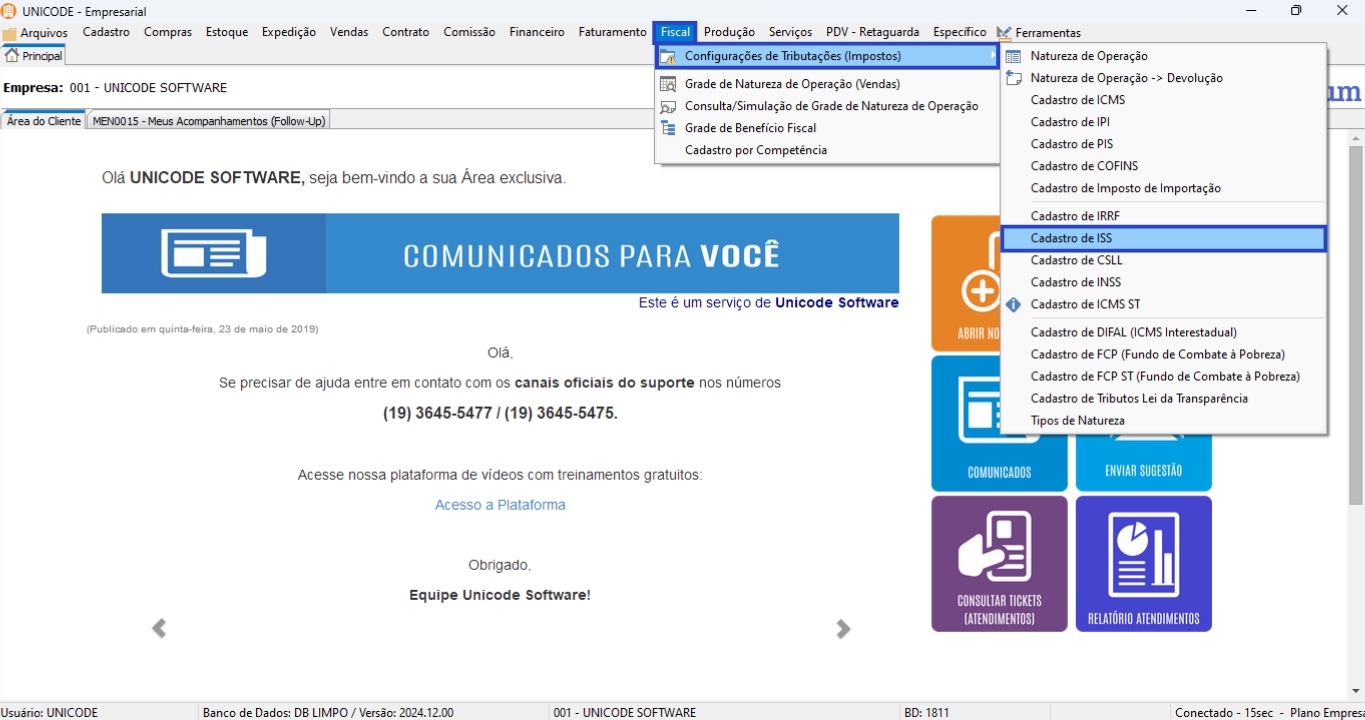1365x720 pixels.
Task: Follow the Acesso a Plataforma link
Action: click(500, 505)
